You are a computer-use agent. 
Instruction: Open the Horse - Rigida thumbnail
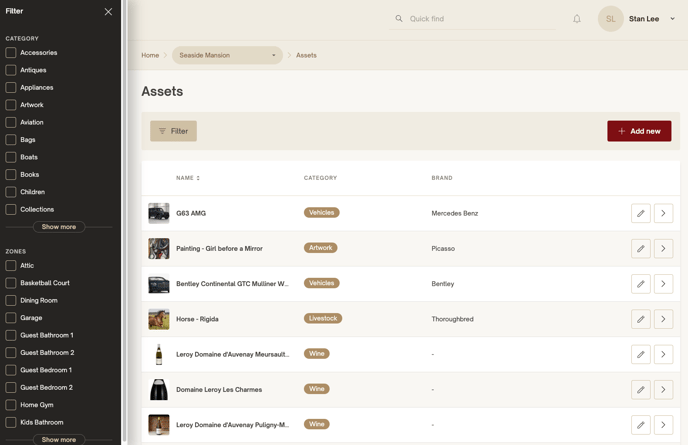pos(159,319)
